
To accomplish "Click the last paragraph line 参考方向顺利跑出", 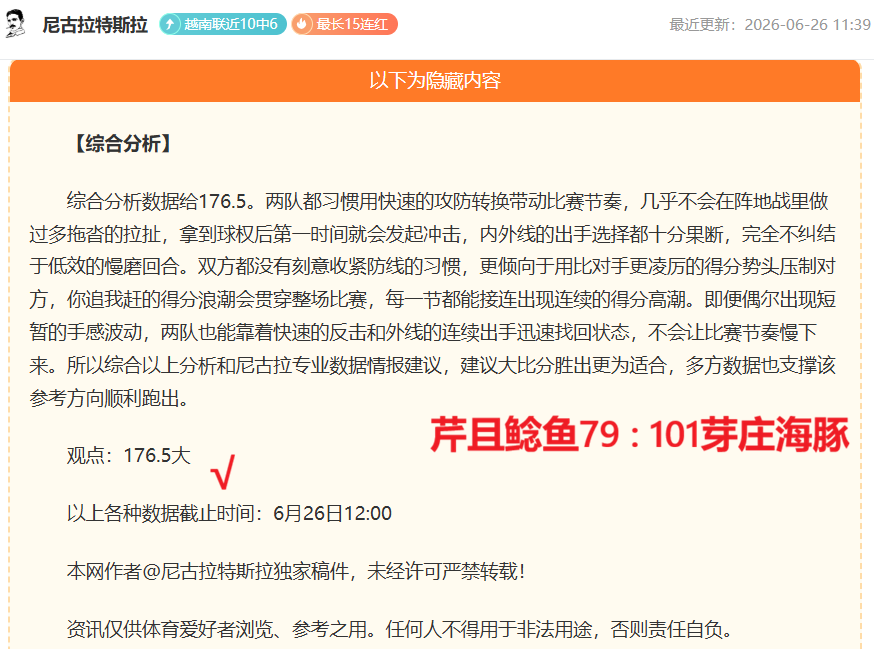I will click(x=109, y=399).
